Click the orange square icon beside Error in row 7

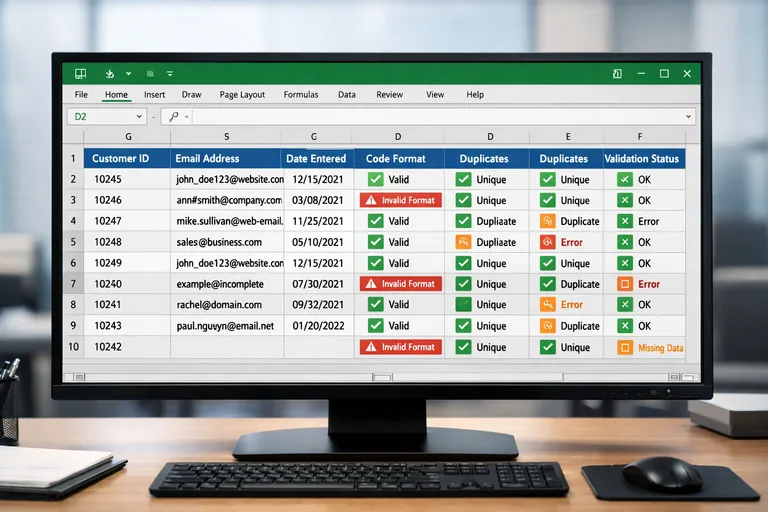click(625, 284)
